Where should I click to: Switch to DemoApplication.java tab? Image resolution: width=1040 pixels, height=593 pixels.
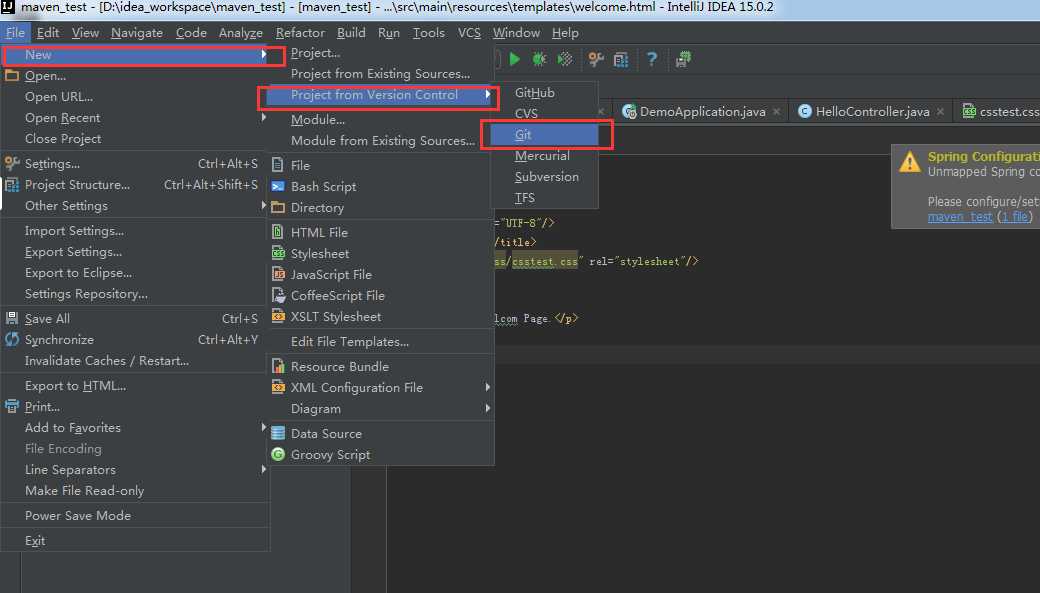tap(702, 111)
